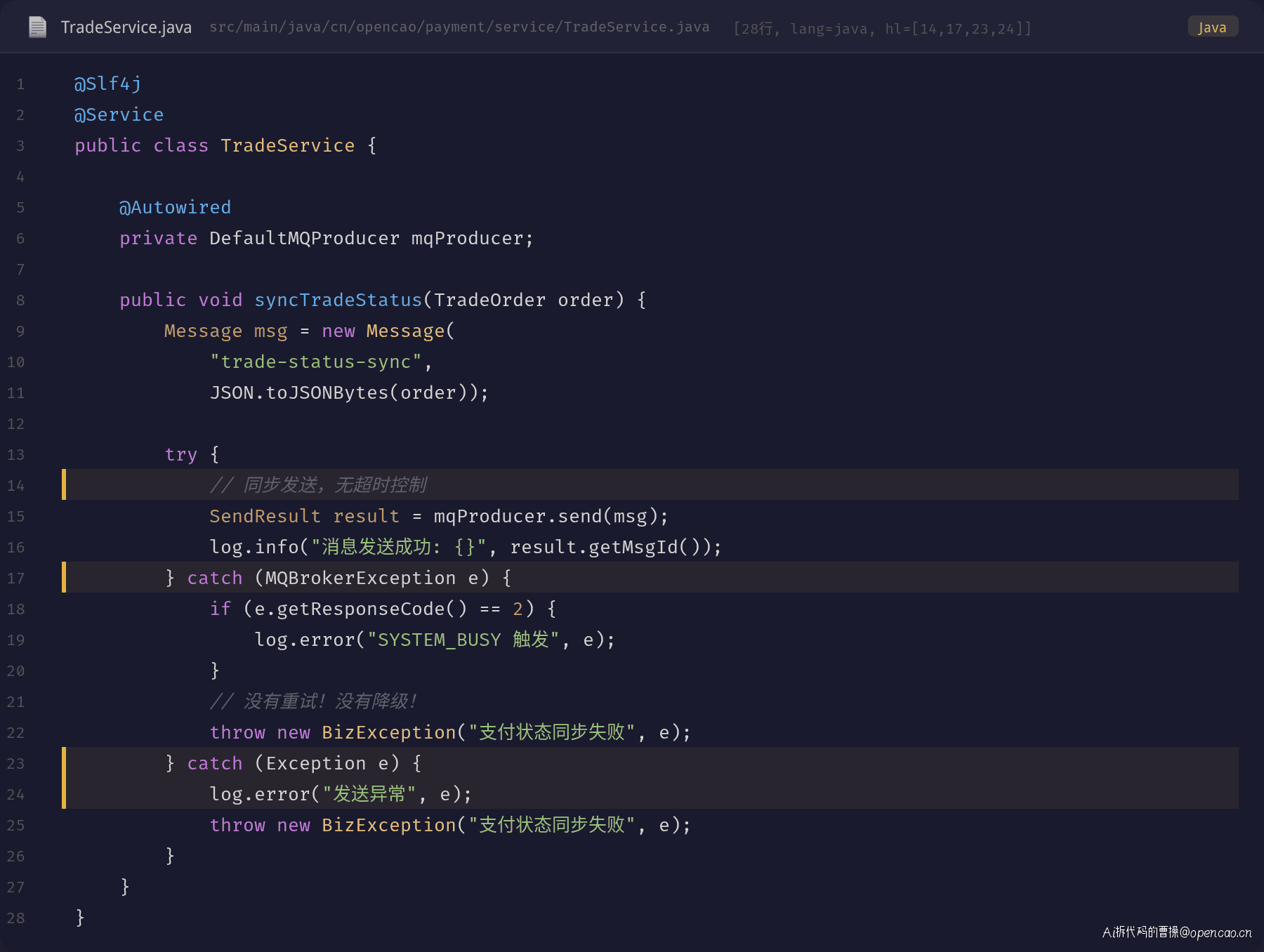Click the try keyword on line 13
This screenshot has height=952, width=1264.
pyautogui.click(x=180, y=454)
